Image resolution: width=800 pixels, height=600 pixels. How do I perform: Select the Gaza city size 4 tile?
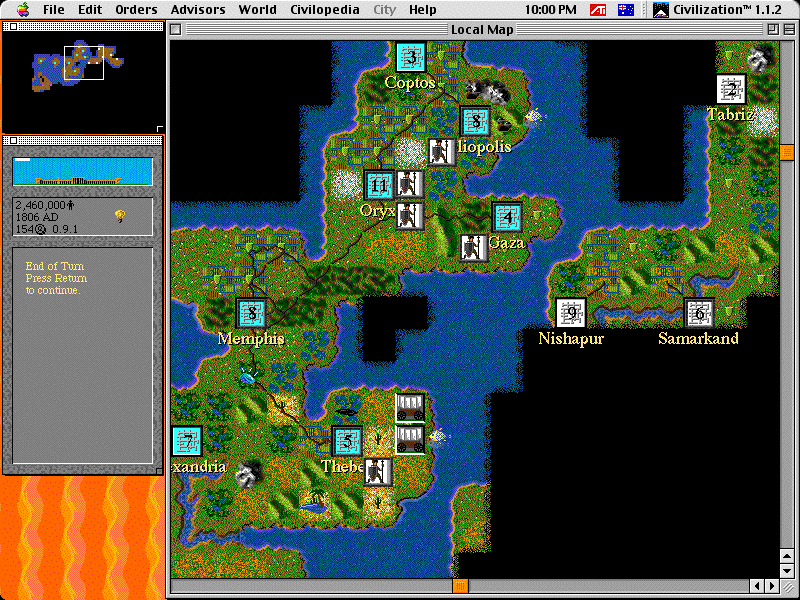coord(507,217)
